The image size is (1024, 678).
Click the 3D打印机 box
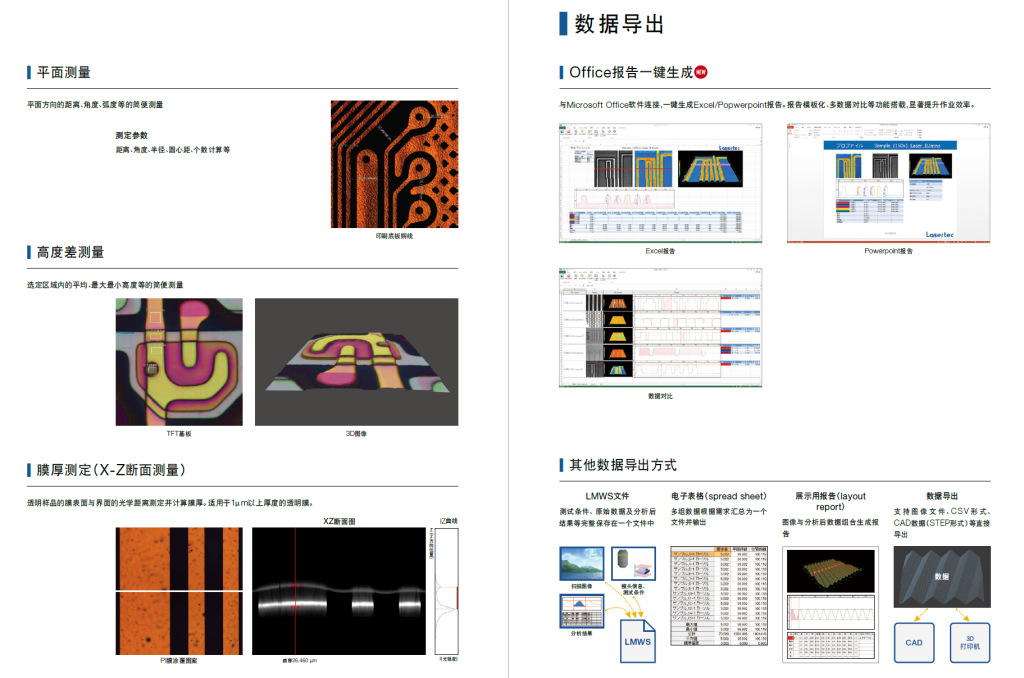pyautogui.click(x=969, y=642)
